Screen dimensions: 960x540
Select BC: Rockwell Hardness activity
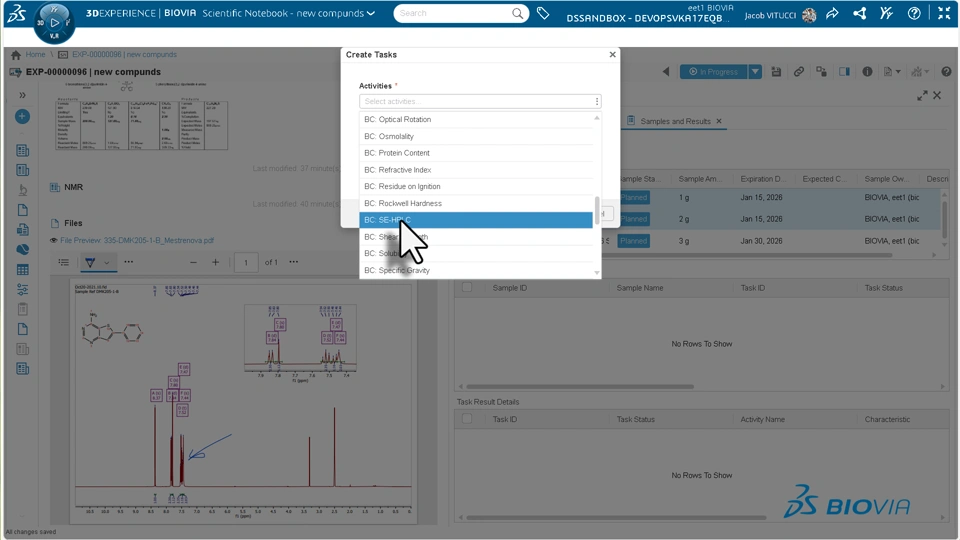pyautogui.click(x=476, y=203)
